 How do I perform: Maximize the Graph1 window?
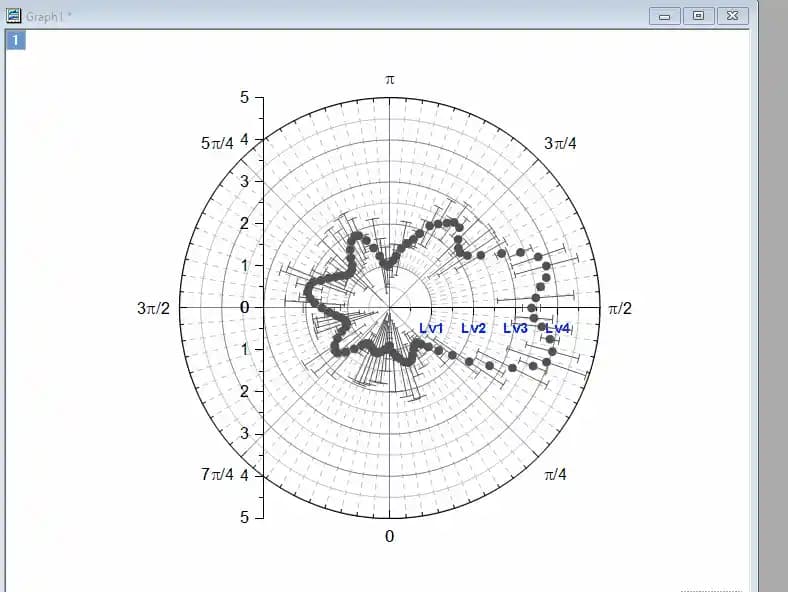(x=698, y=16)
